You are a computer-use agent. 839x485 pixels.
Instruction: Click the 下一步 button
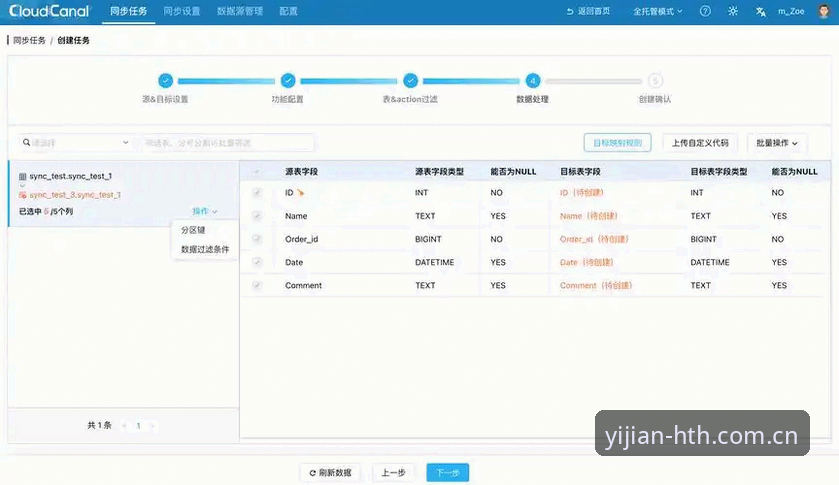pos(448,473)
